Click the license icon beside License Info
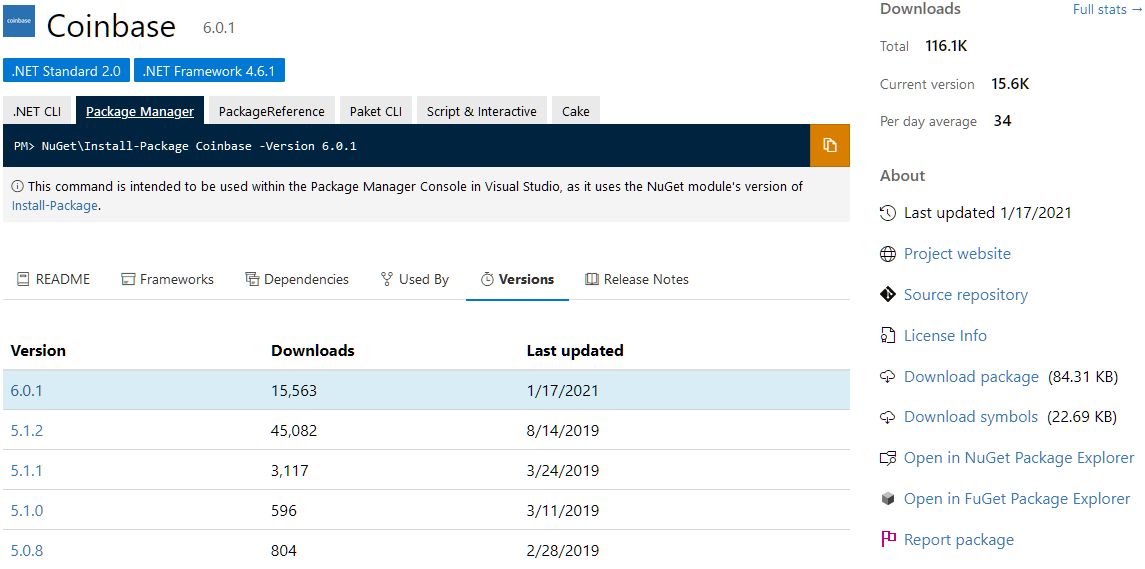Viewport: 1145px width, 569px height. [888, 336]
